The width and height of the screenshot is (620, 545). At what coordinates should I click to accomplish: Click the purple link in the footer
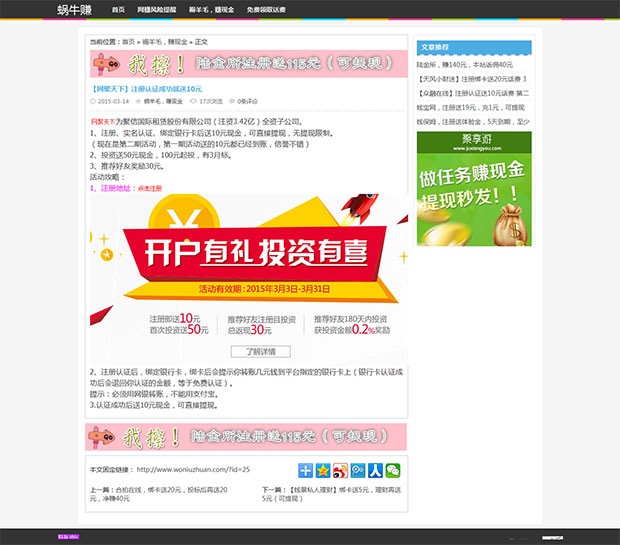pyautogui.click(x=68, y=537)
